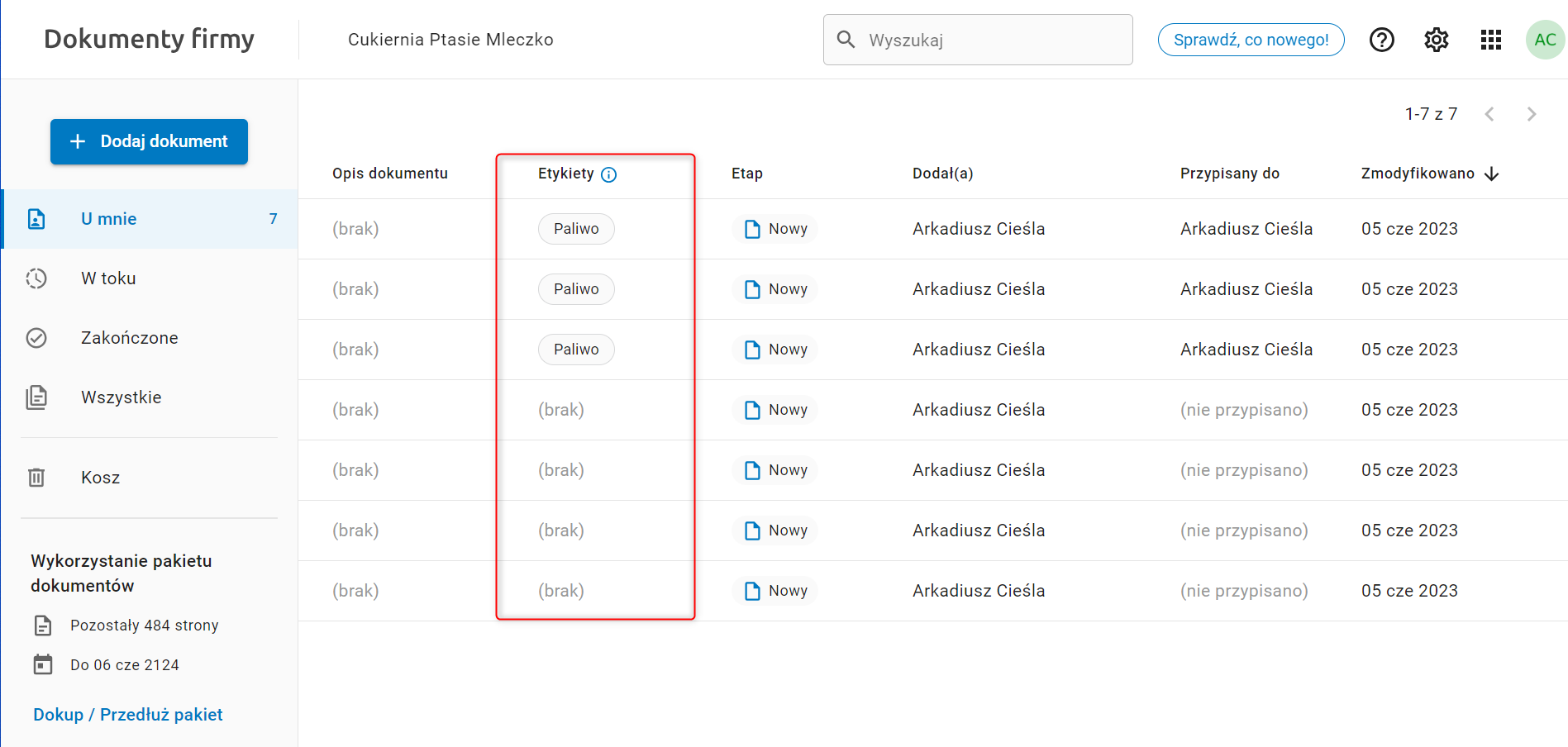Open the AC user avatar

coord(1545,40)
